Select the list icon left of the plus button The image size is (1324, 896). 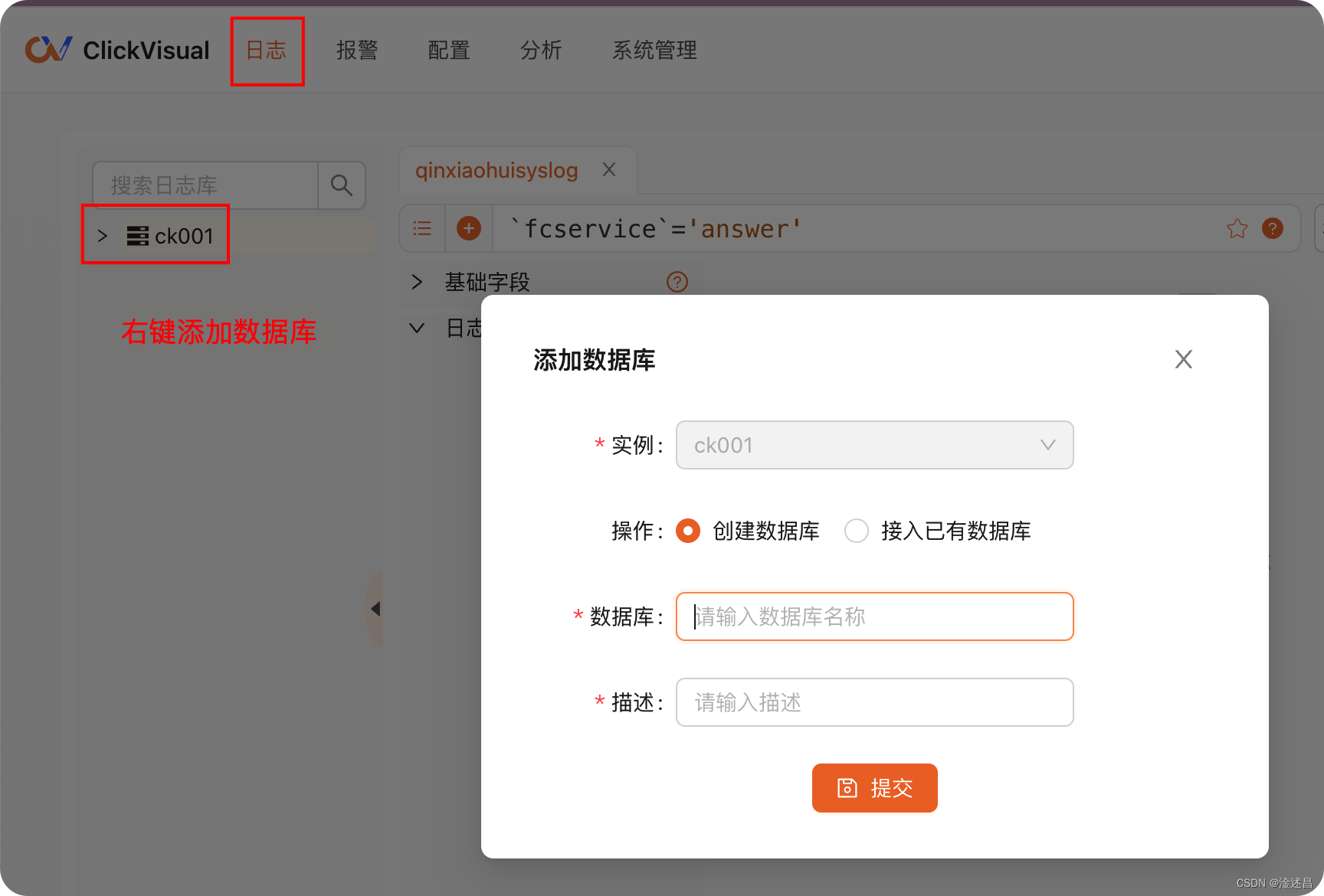coord(421,227)
